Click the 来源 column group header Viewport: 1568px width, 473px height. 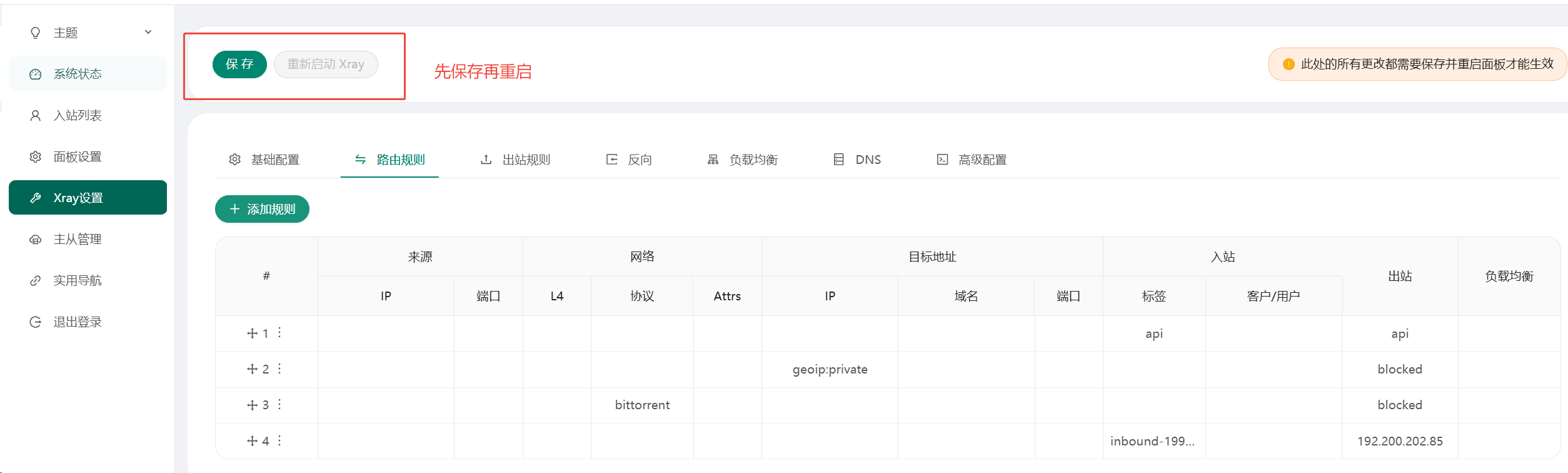coord(420,257)
